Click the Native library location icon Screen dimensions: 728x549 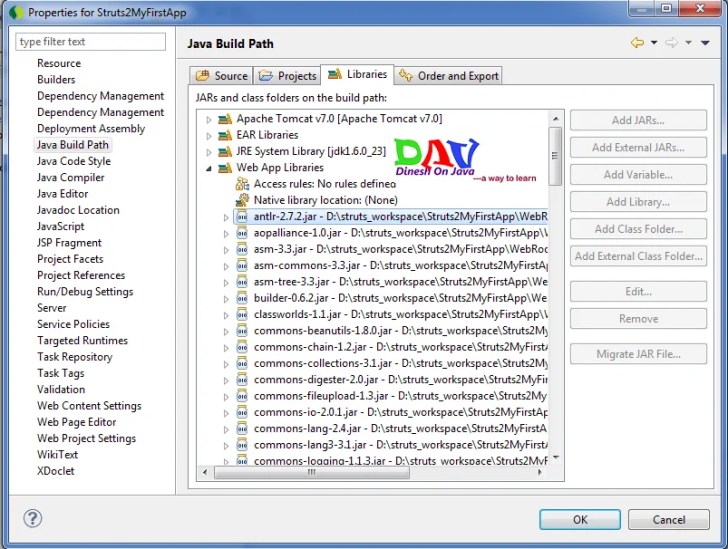coord(242,200)
